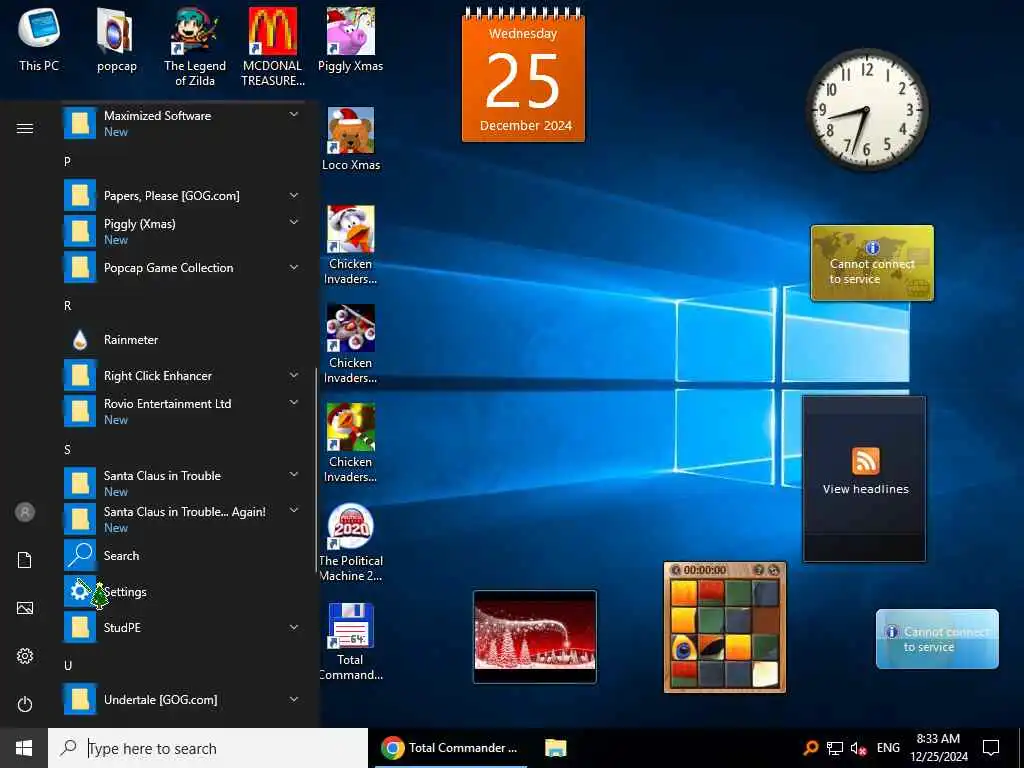Launch MCDONAL TREASURE desktop shortcut
1024x768 pixels.
[272, 47]
